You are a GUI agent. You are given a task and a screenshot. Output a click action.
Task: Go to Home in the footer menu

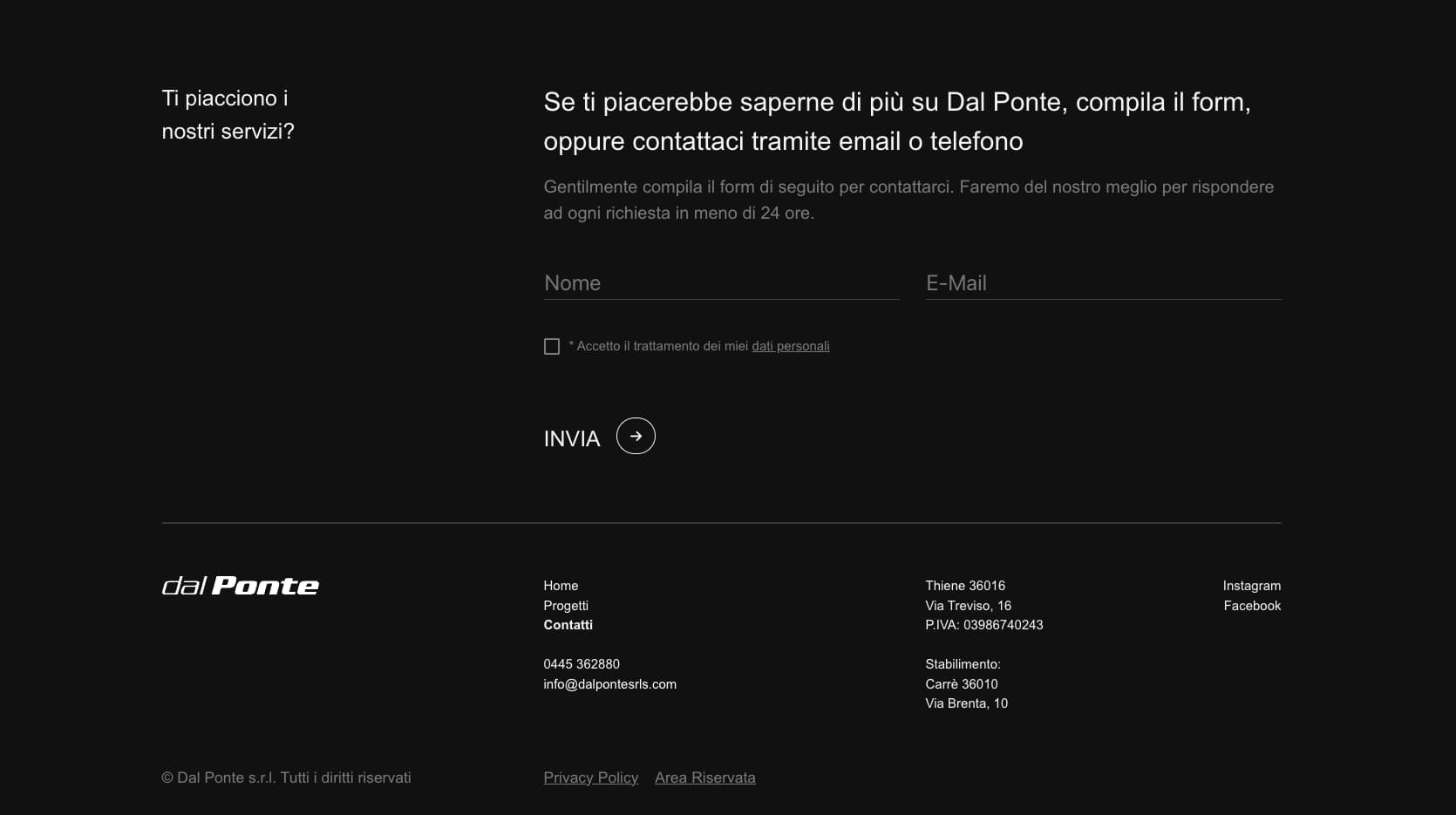coord(561,586)
